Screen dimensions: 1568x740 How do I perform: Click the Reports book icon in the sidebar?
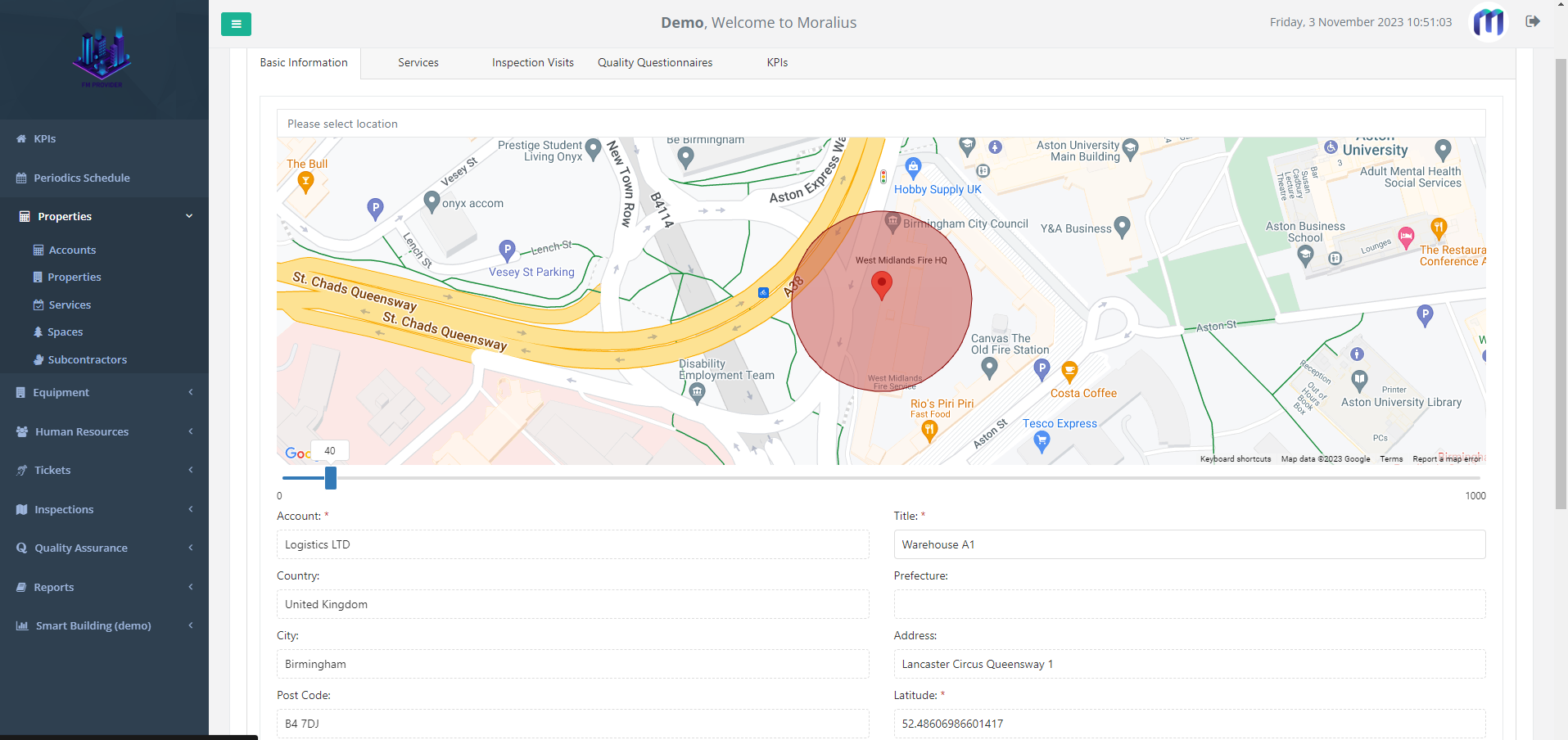pyautogui.click(x=21, y=587)
